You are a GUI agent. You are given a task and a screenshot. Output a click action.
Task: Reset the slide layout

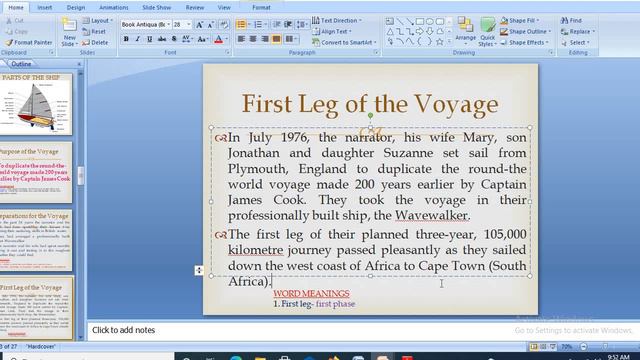click(x=94, y=31)
